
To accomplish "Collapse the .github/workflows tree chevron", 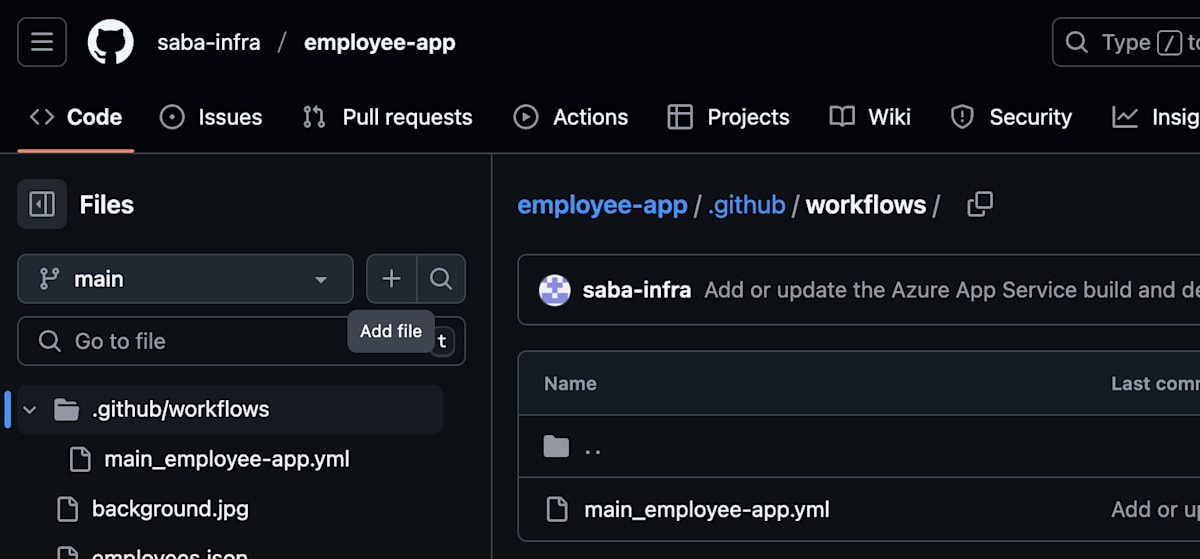I will [x=30, y=409].
